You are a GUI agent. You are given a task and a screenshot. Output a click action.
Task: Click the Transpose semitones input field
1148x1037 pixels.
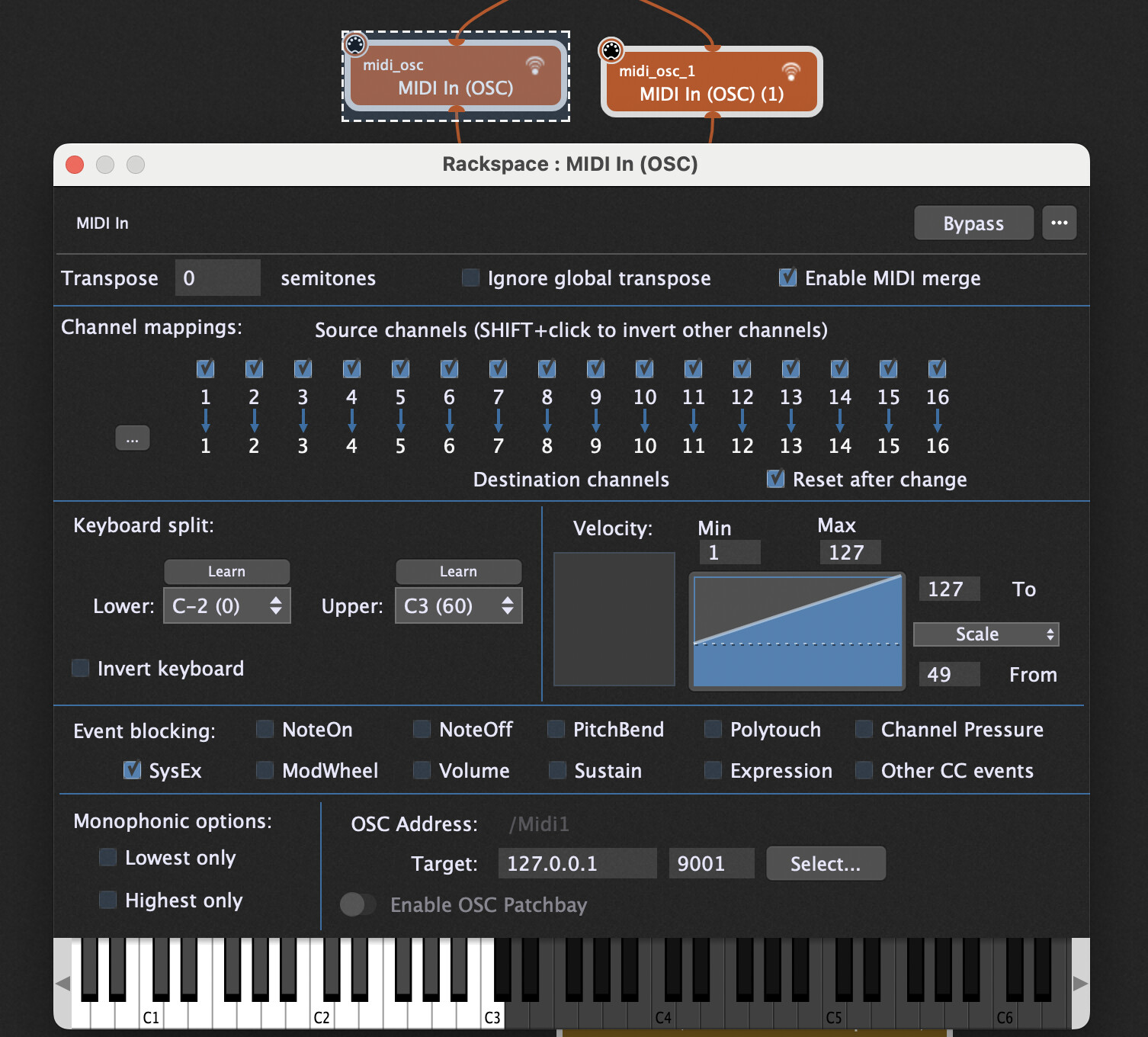pyautogui.click(x=217, y=278)
